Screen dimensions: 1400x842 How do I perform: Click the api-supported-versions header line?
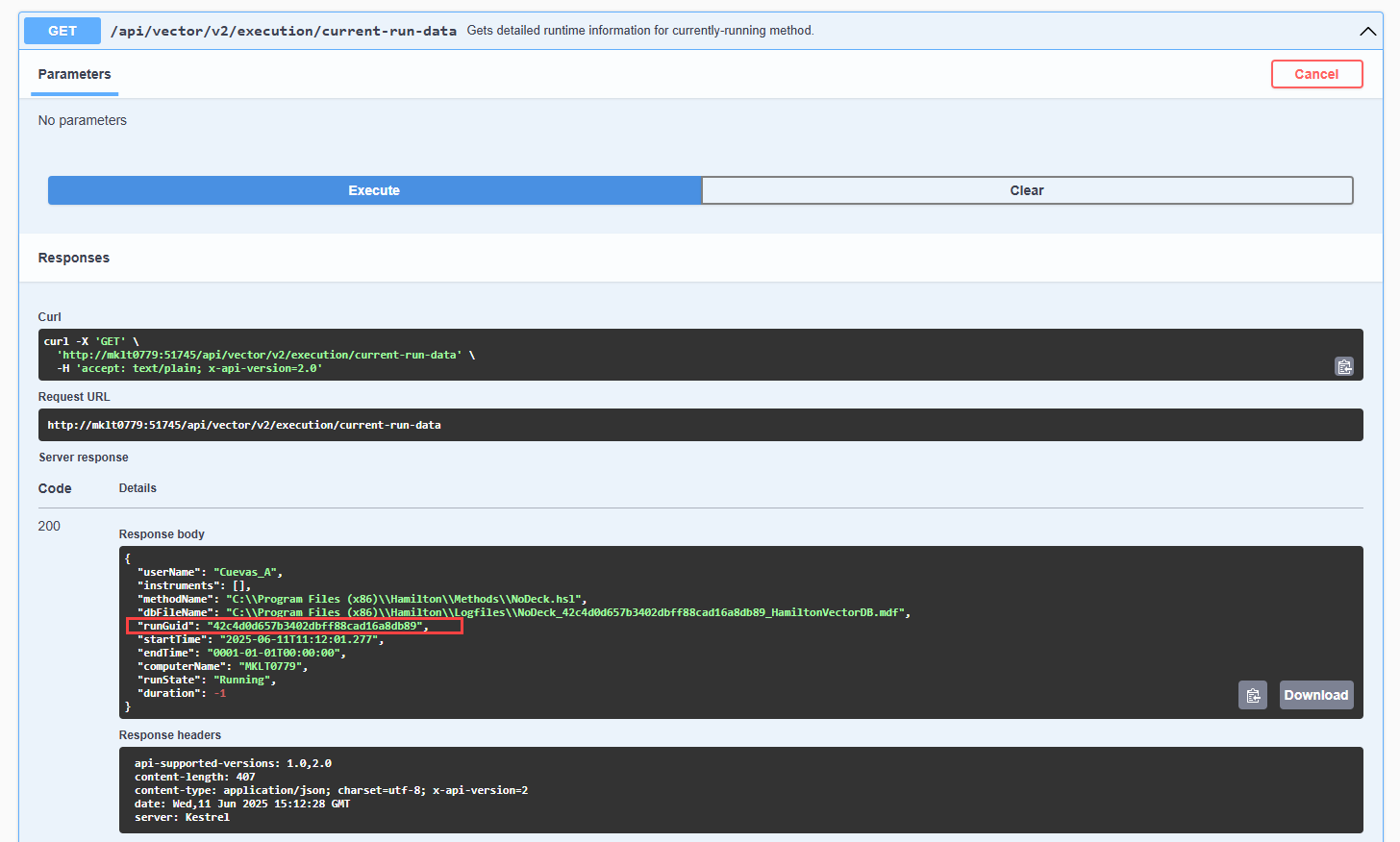tap(233, 763)
